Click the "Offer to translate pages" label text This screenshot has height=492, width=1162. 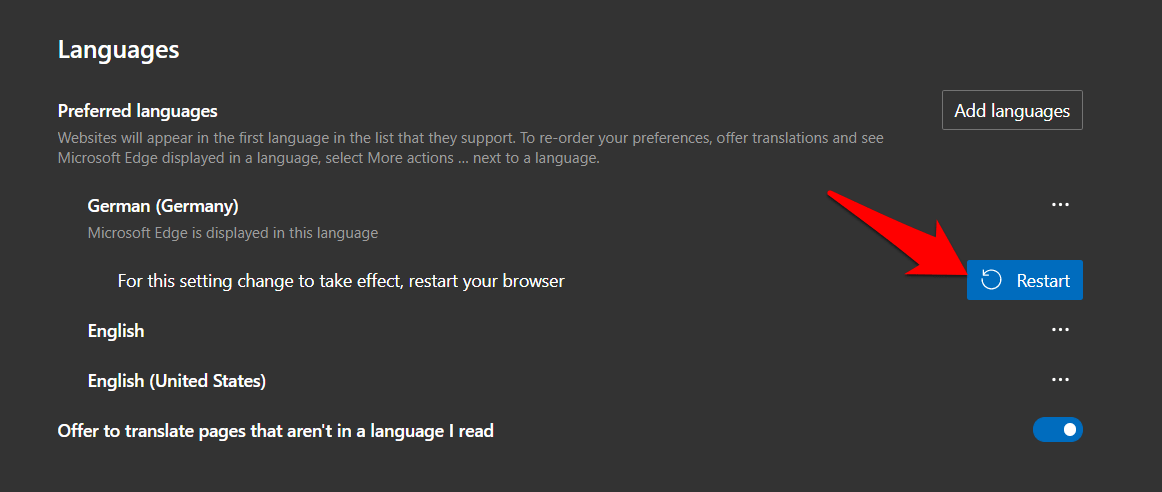pyautogui.click(x=276, y=431)
